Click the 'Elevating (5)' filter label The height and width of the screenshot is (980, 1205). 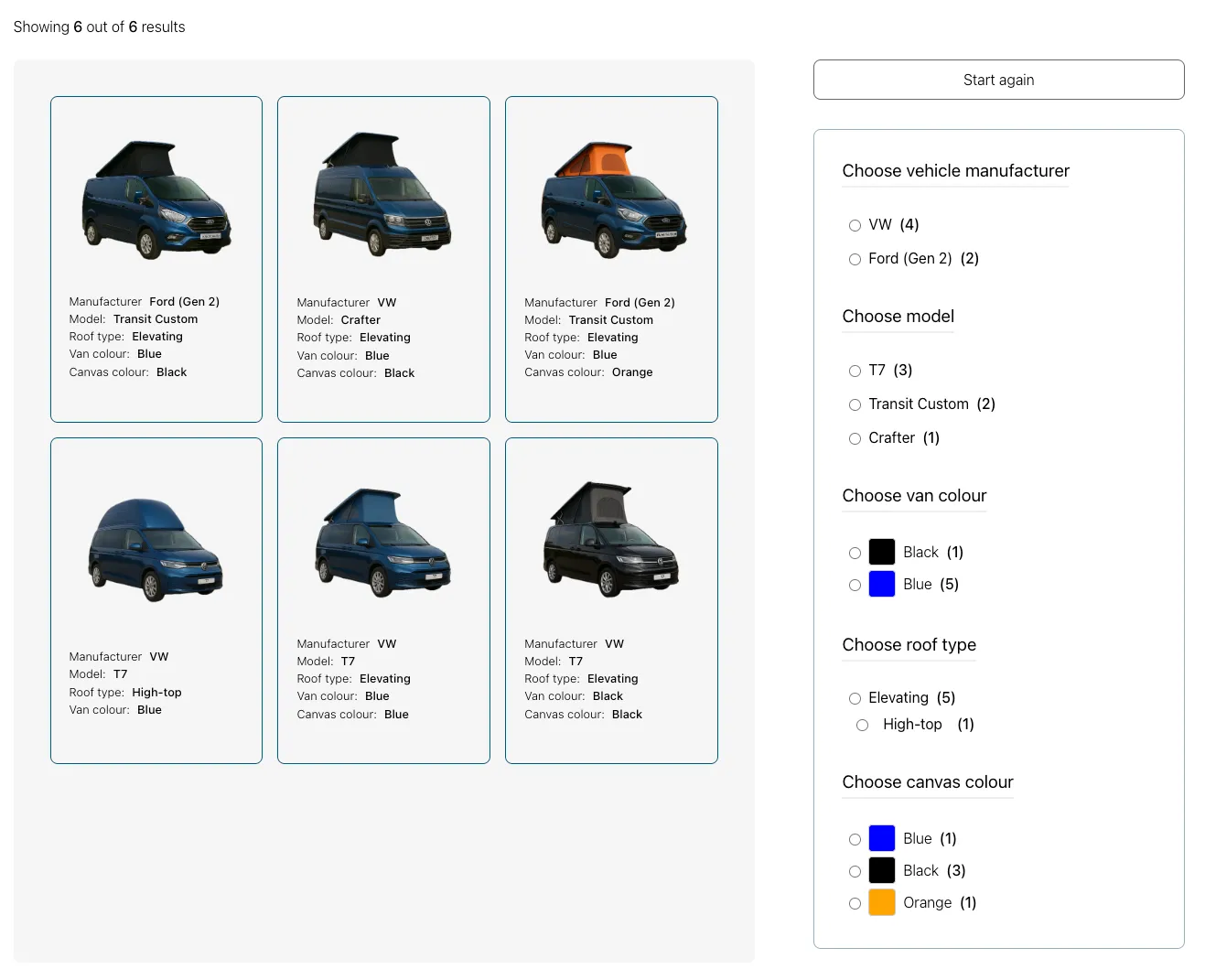tap(911, 698)
